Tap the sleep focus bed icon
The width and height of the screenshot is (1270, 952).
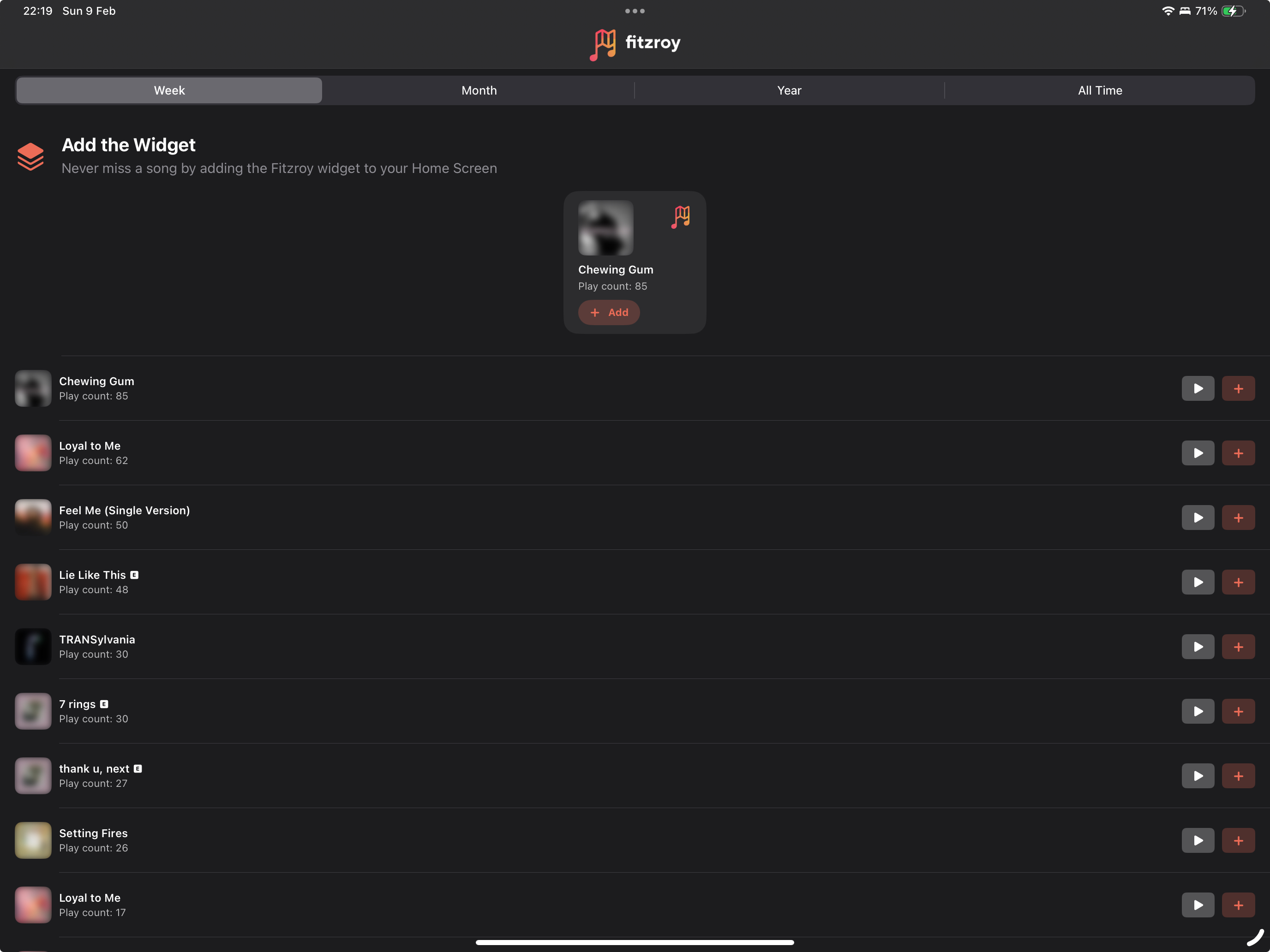pos(1185,11)
